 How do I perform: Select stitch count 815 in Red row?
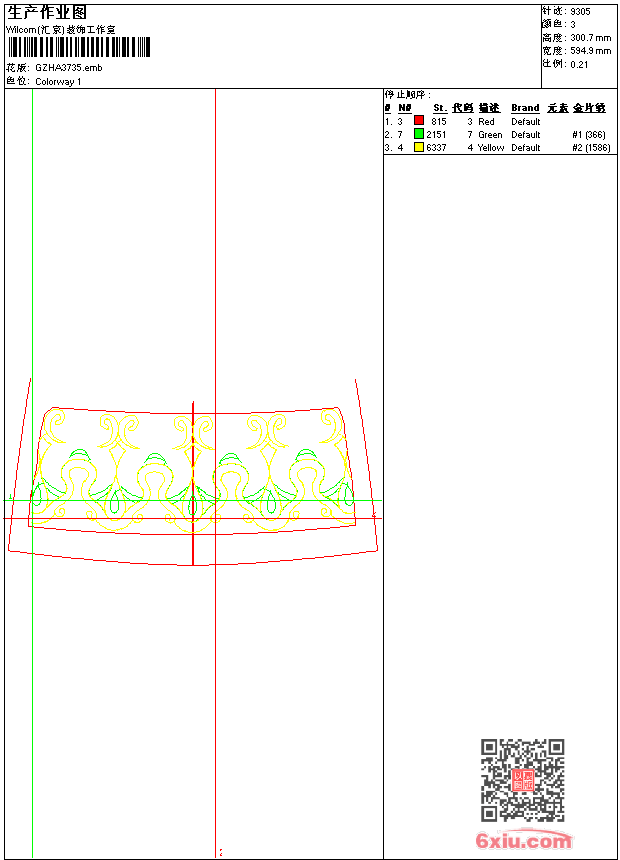439,122
